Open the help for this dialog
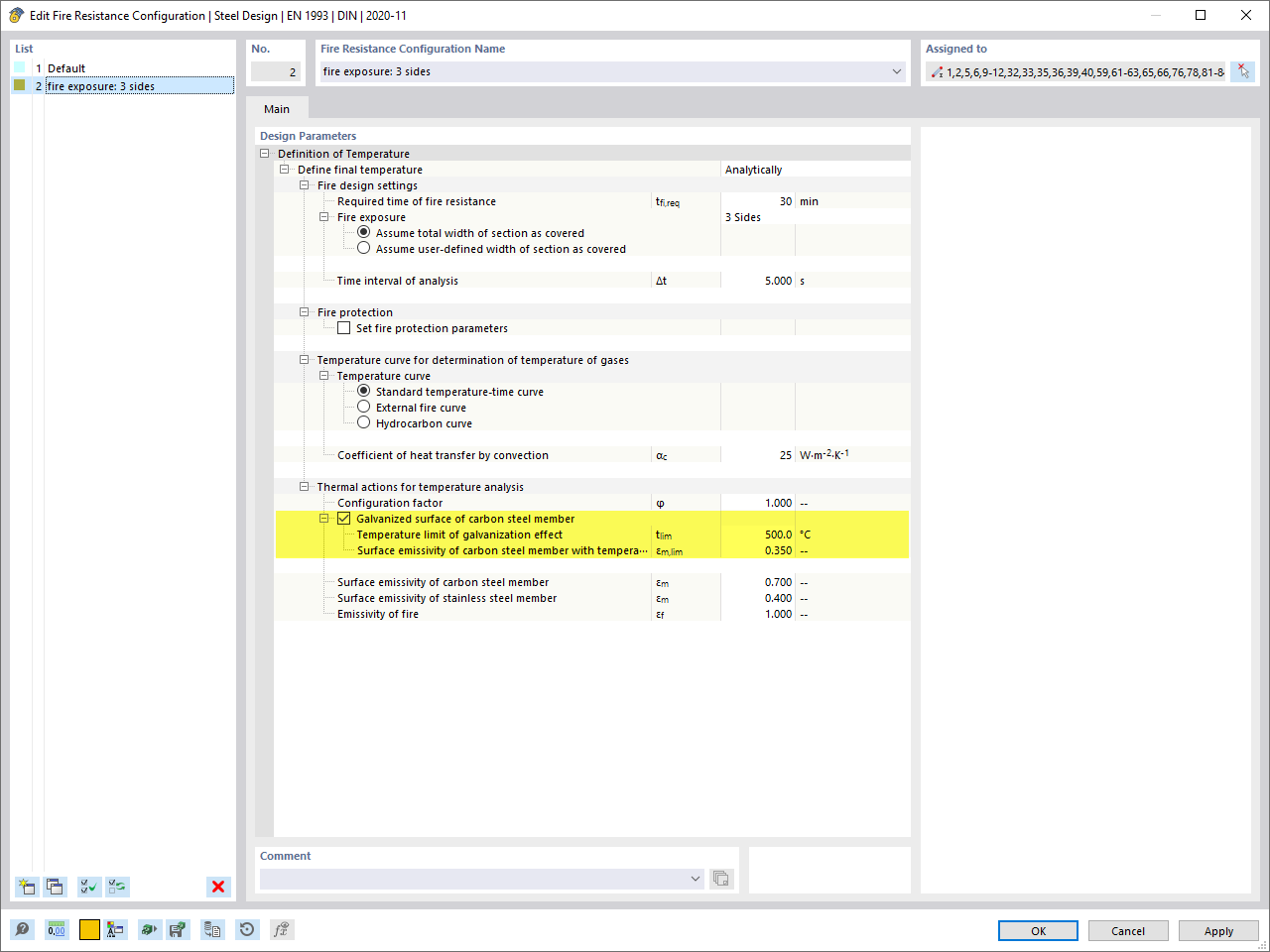The image size is (1270, 952). (x=22, y=929)
